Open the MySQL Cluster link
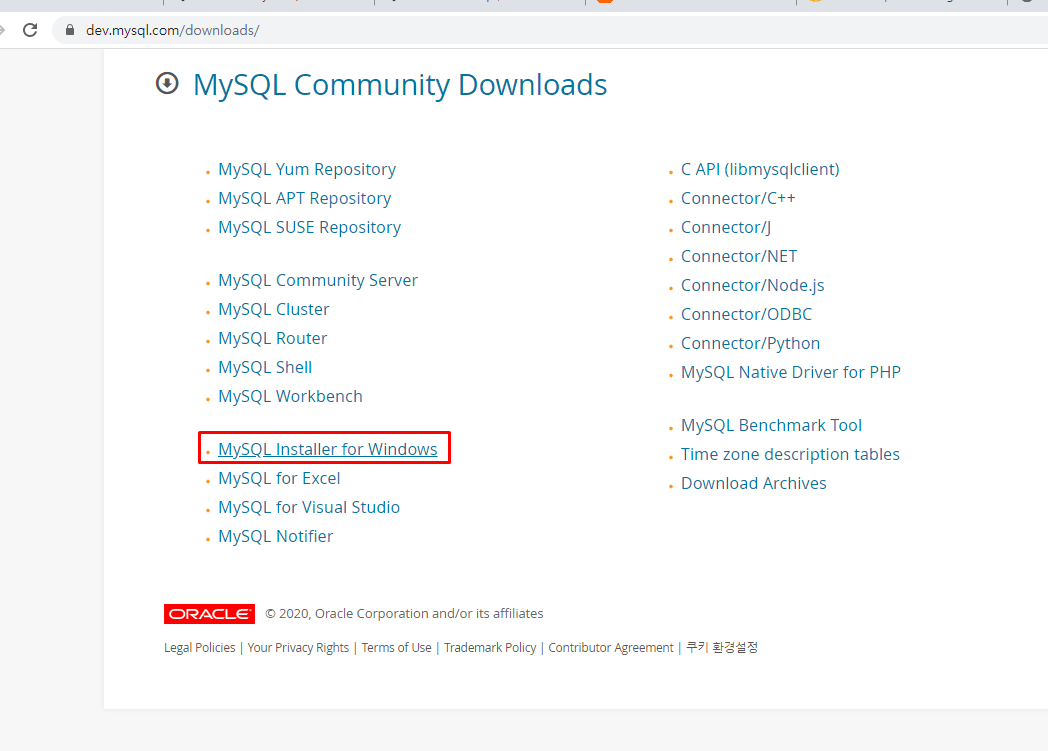Screen dimensions: 1048x751 point(273,309)
